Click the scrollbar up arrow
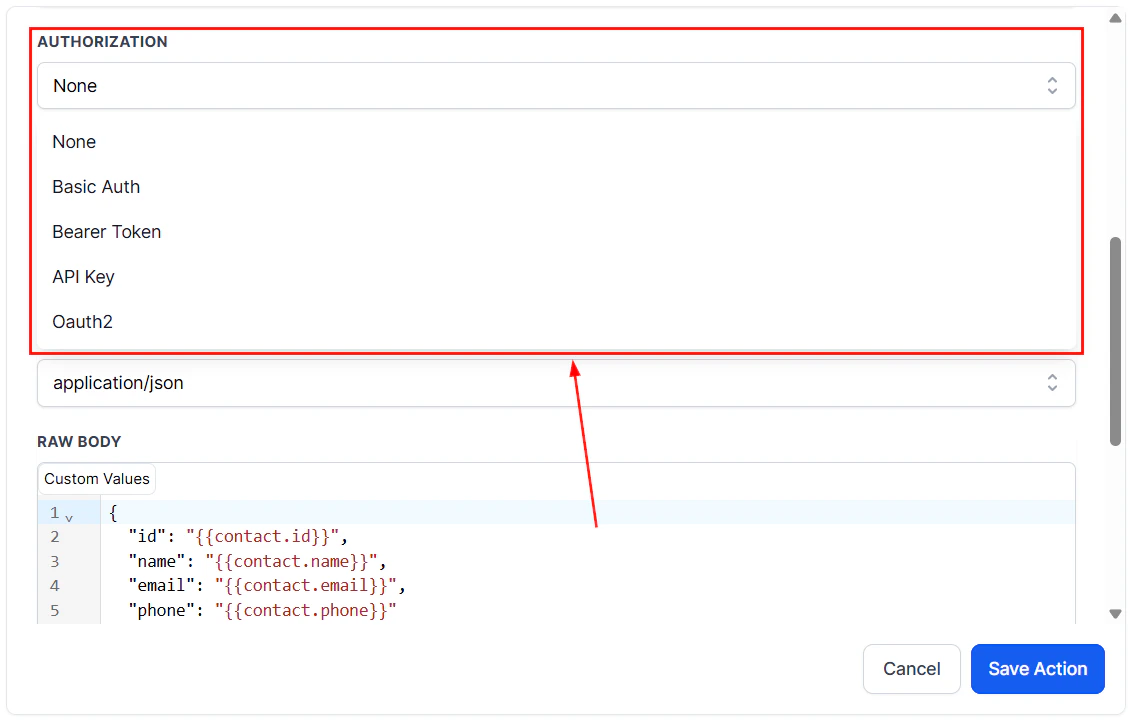 pyautogui.click(x=1115, y=17)
